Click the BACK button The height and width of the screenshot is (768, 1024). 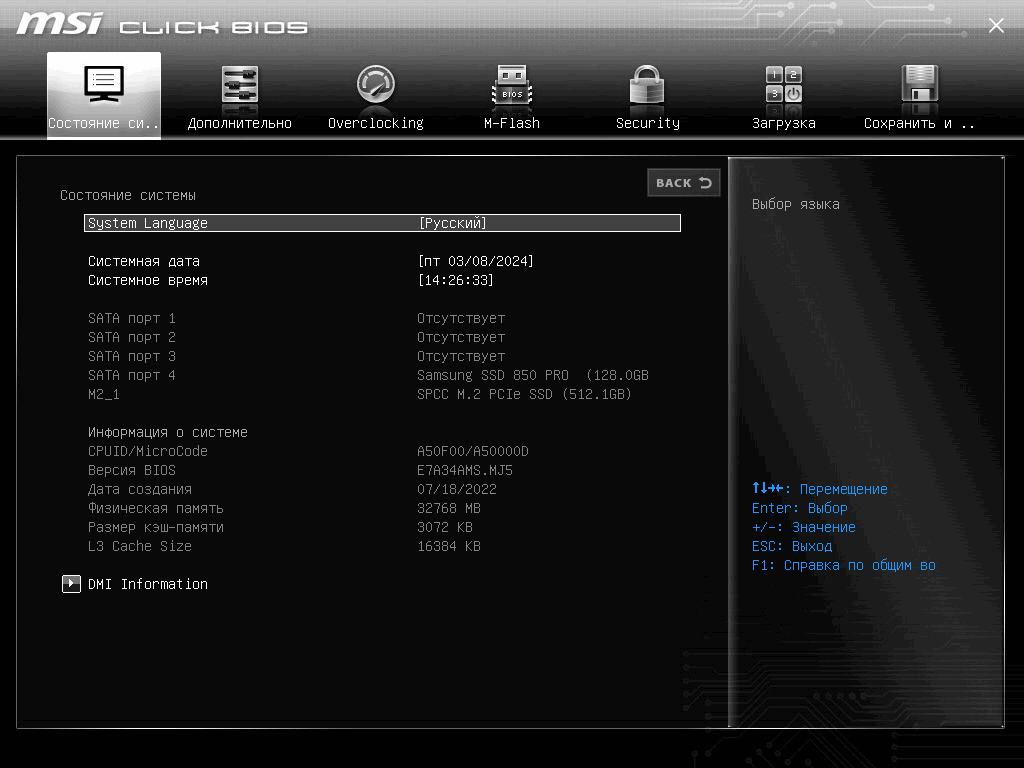click(x=683, y=183)
